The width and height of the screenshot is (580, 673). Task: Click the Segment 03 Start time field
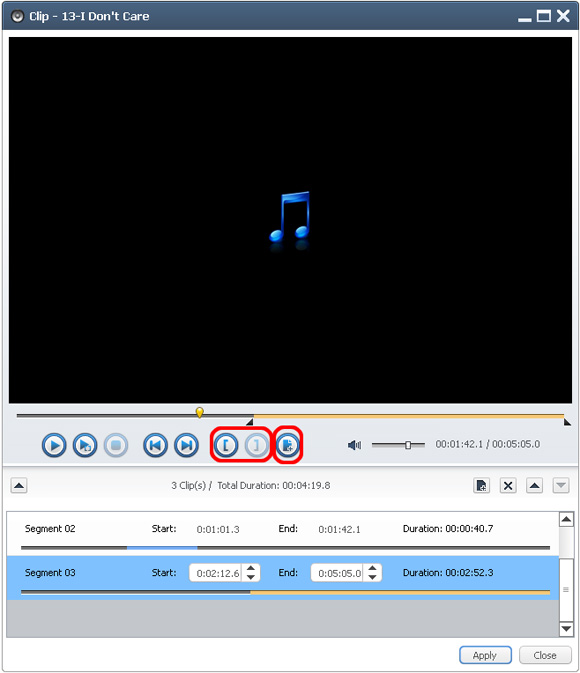216,573
